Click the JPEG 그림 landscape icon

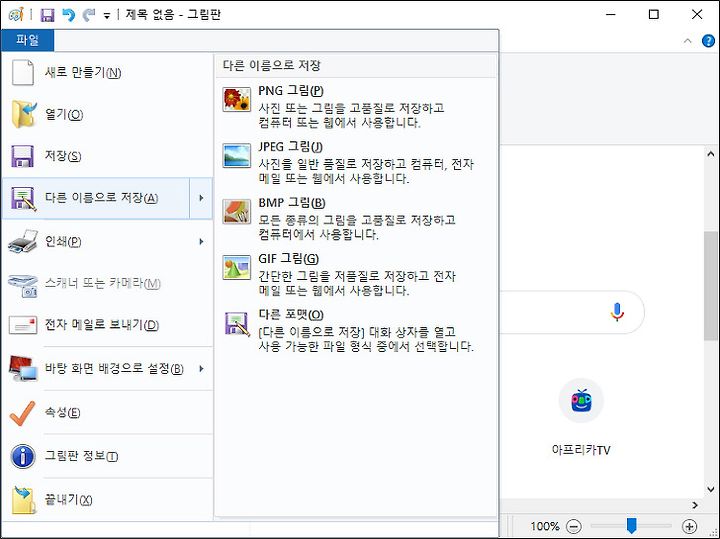[236, 155]
